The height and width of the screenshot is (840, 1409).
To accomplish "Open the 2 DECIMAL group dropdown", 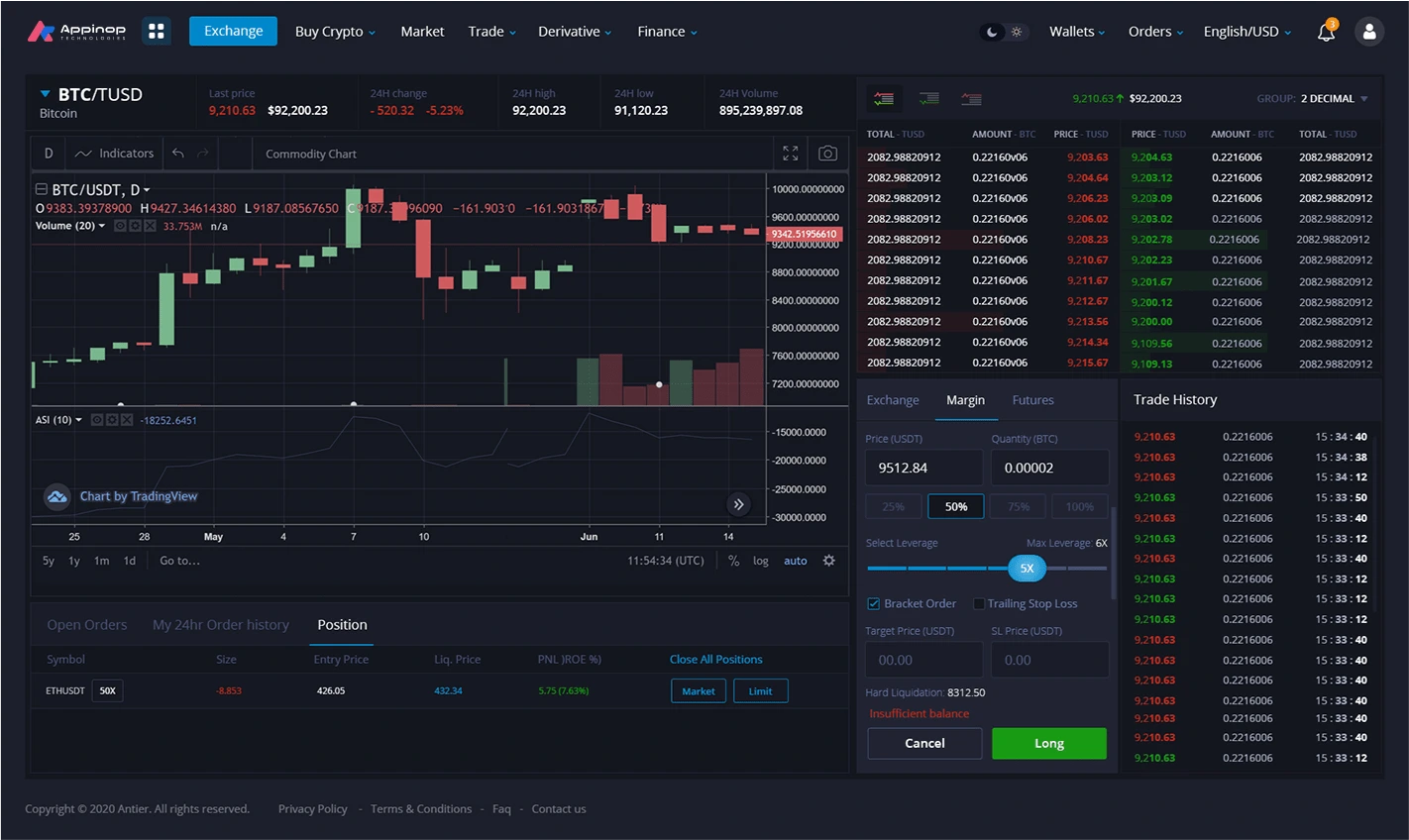I will tap(1334, 99).
